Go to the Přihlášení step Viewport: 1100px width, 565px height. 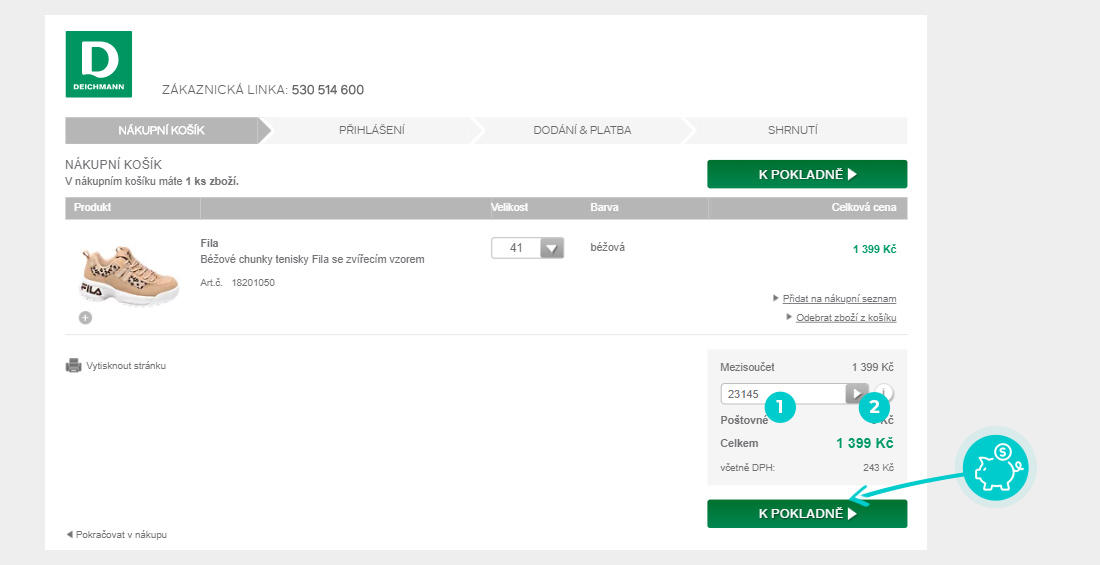371,131
